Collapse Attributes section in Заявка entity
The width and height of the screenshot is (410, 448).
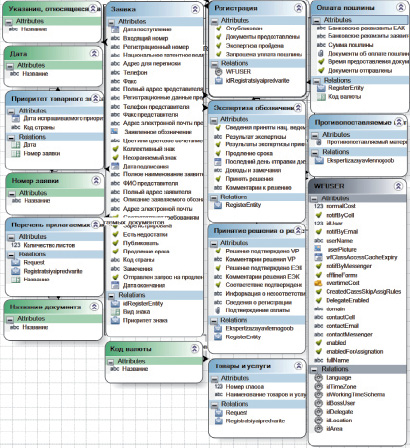[111, 22]
